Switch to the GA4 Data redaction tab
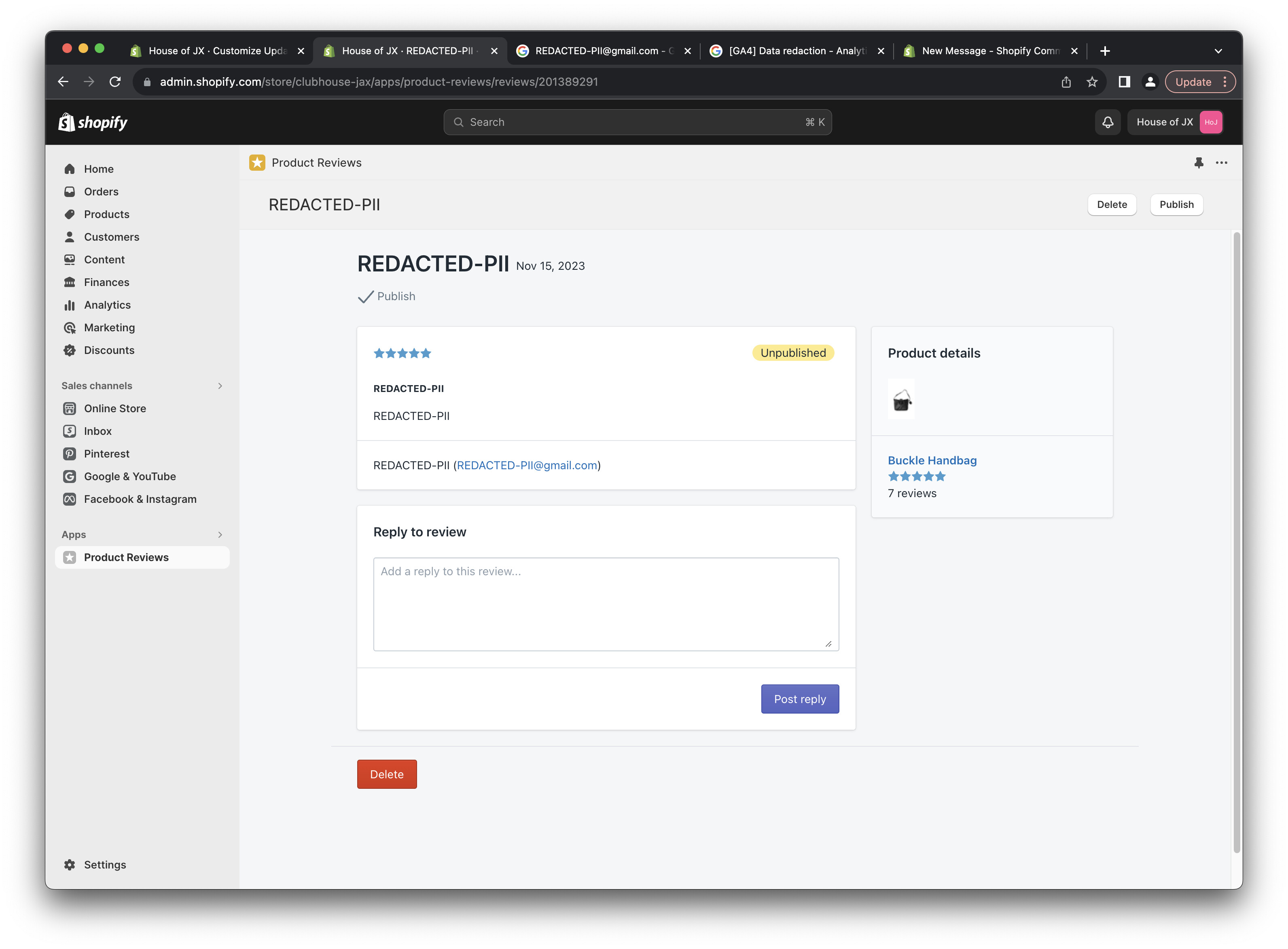This screenshot has width=1288, height=949. pos(796,51)
